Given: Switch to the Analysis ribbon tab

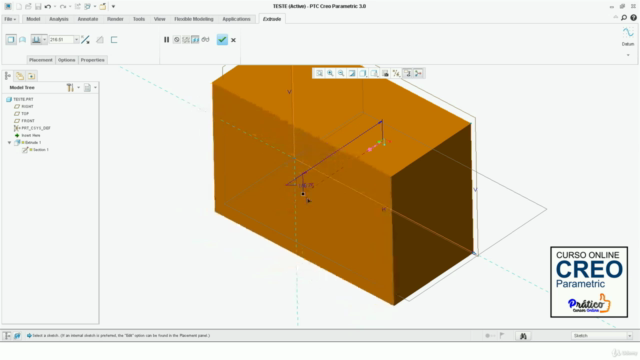Looking at the screenshot, I should click(x=59, y=19).
